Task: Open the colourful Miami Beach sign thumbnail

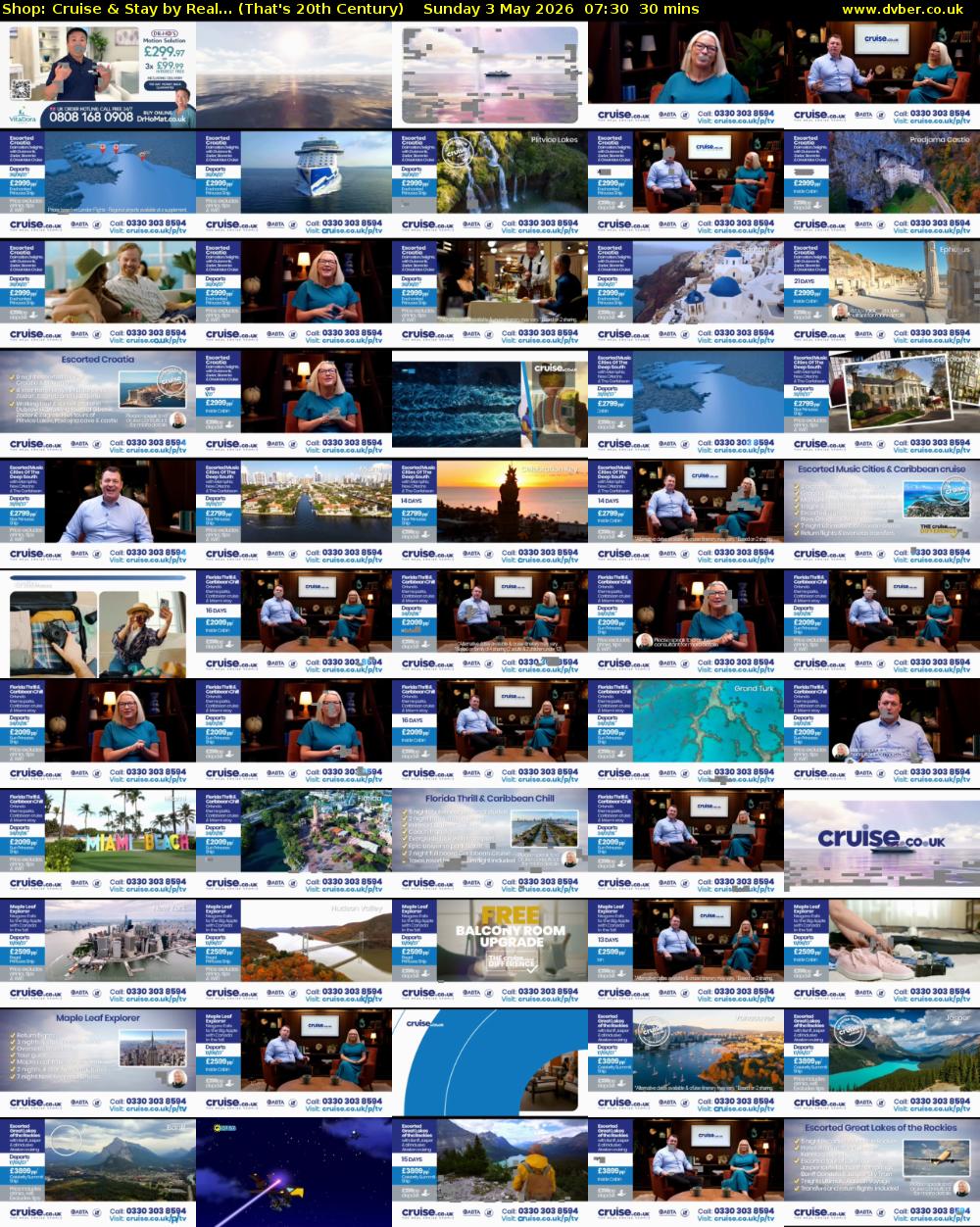Action: coord(98,844)
